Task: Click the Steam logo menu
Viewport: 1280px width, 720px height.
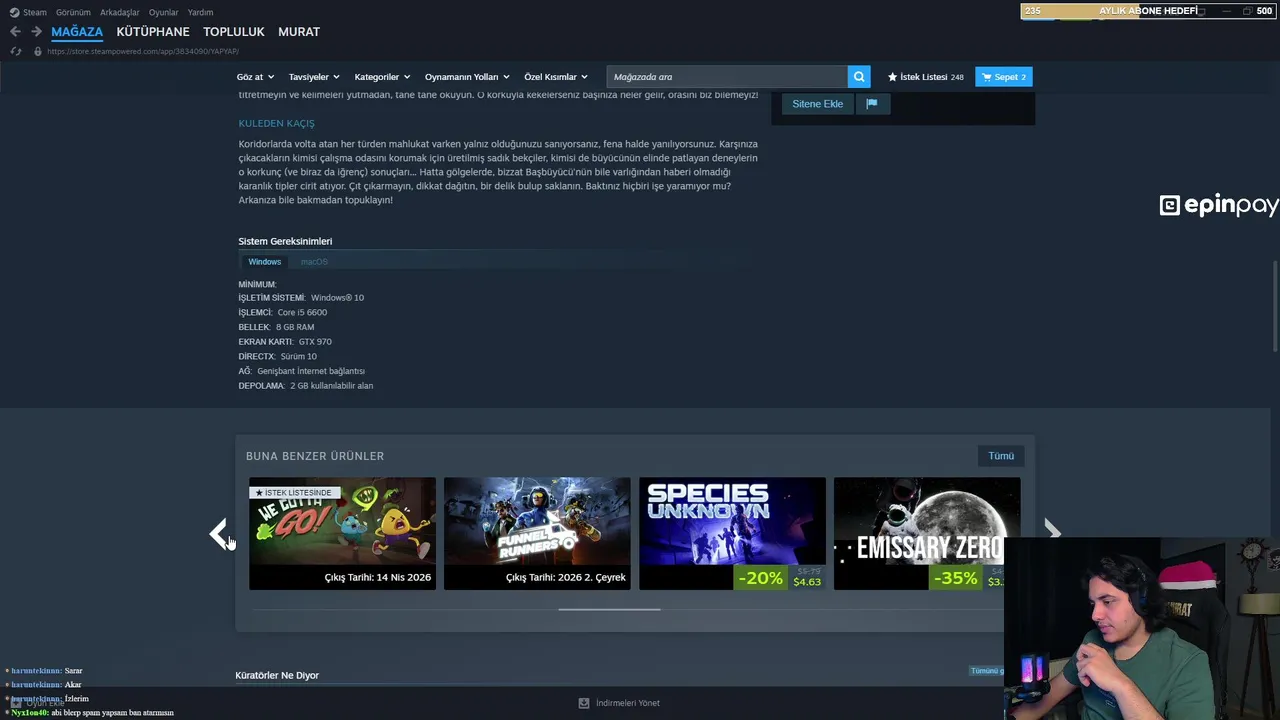Action: [28, 12]
